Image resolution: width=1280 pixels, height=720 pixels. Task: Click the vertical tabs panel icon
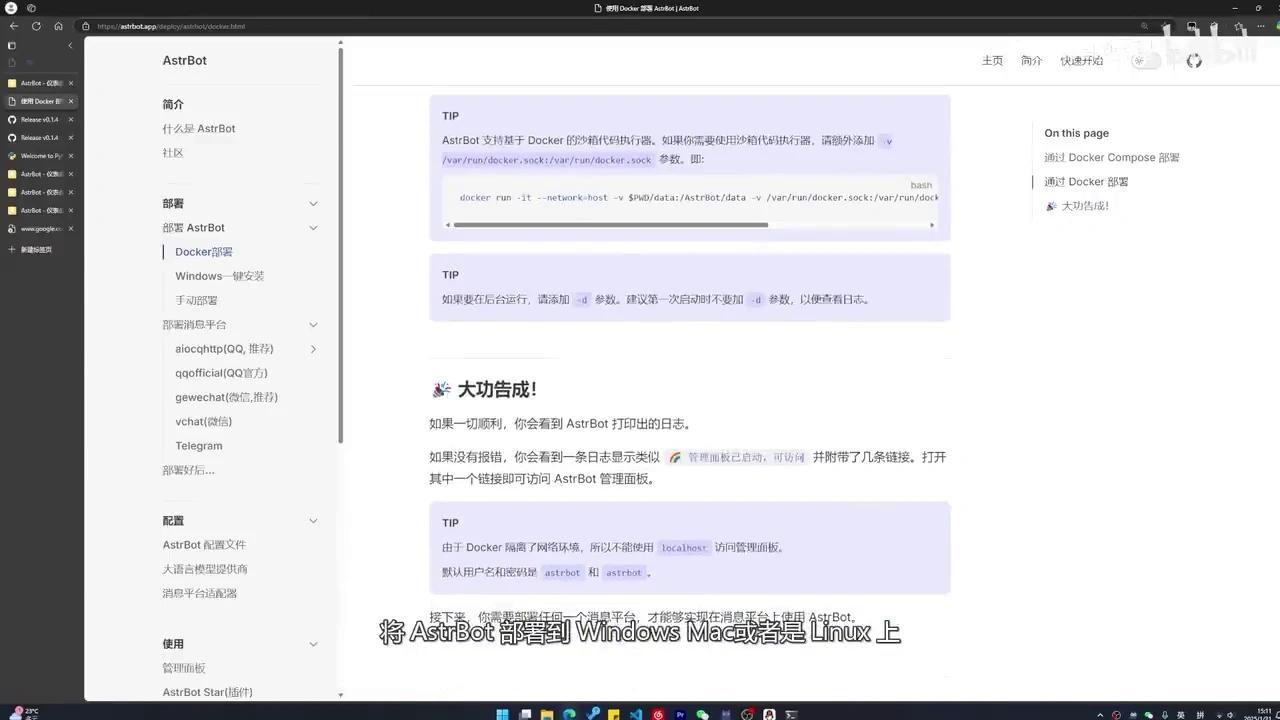[12, 45]
